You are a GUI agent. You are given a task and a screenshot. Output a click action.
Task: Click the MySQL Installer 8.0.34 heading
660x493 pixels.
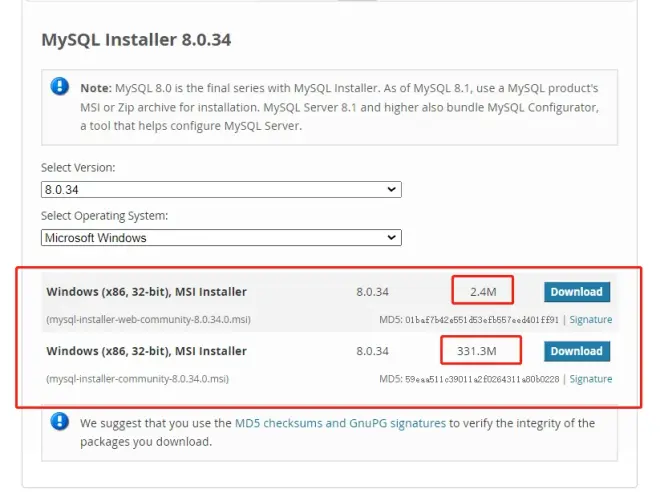[x=136, y=40]
